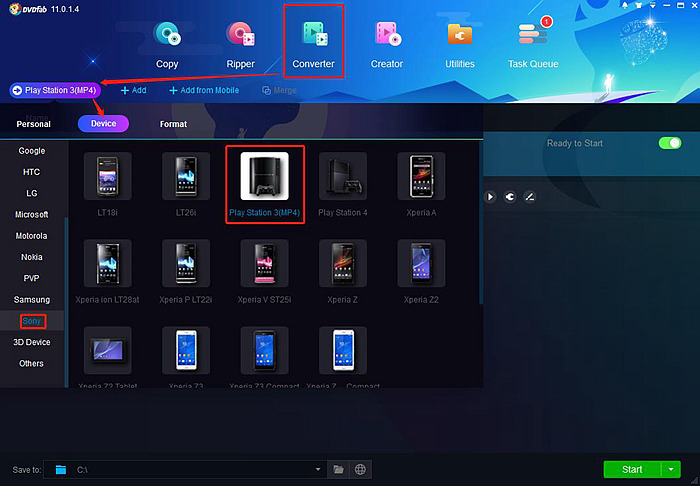Click the Play Station 3(MP4) profile switcher
700x486 pixels.
[55, 90]
